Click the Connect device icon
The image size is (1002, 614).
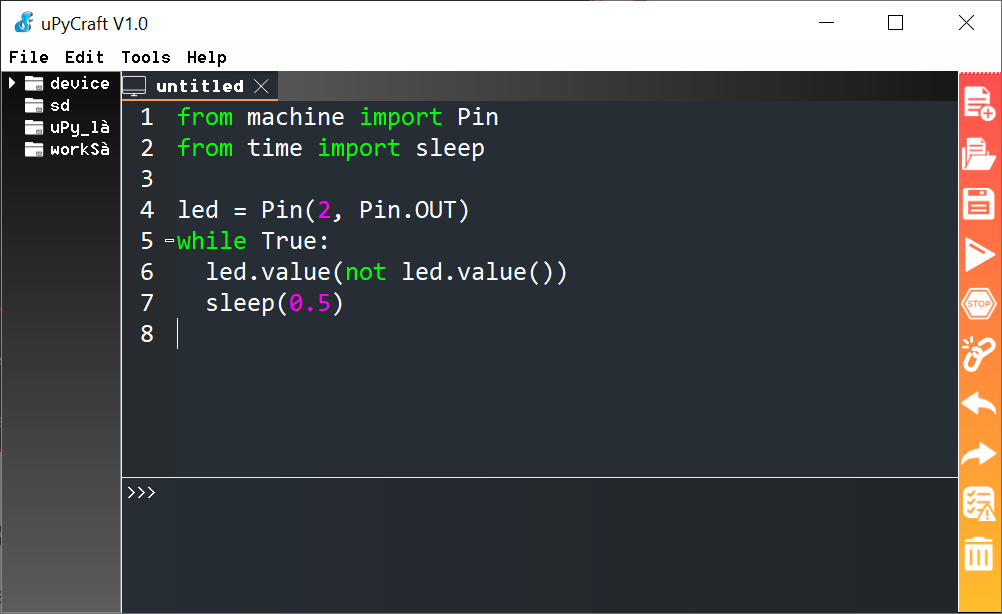[978, 353]
